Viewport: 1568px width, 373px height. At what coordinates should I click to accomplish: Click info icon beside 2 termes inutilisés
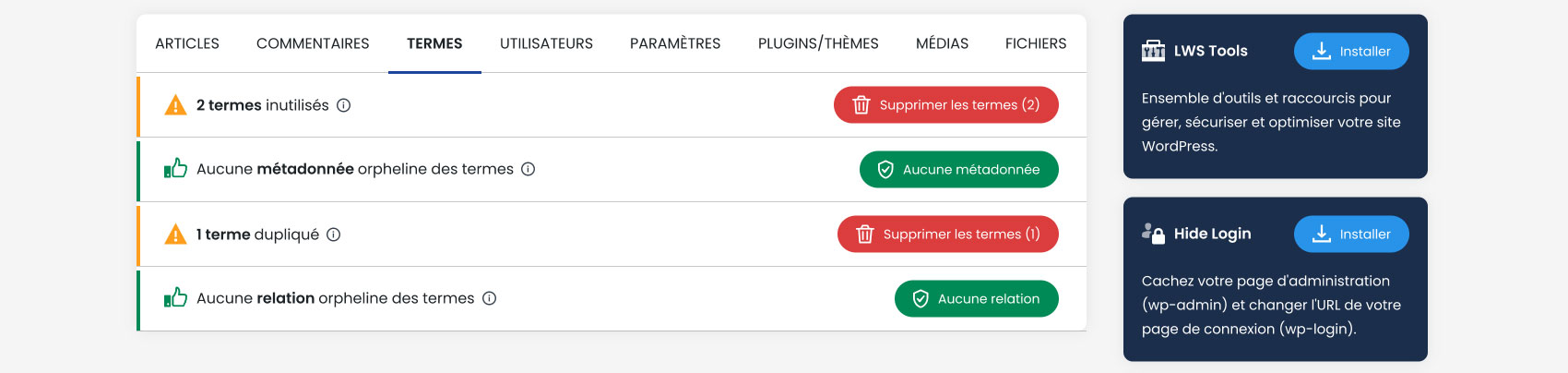(344, 105)
